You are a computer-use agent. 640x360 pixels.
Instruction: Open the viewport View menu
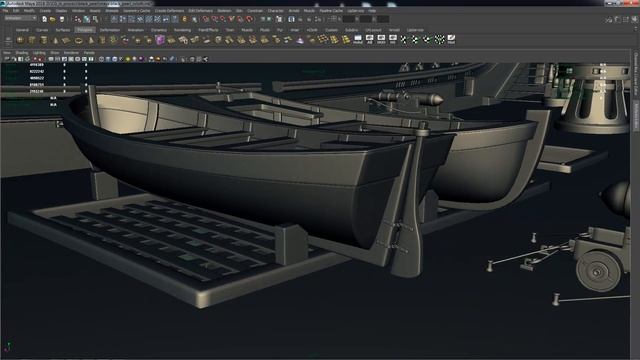click(x=7, y=53)
